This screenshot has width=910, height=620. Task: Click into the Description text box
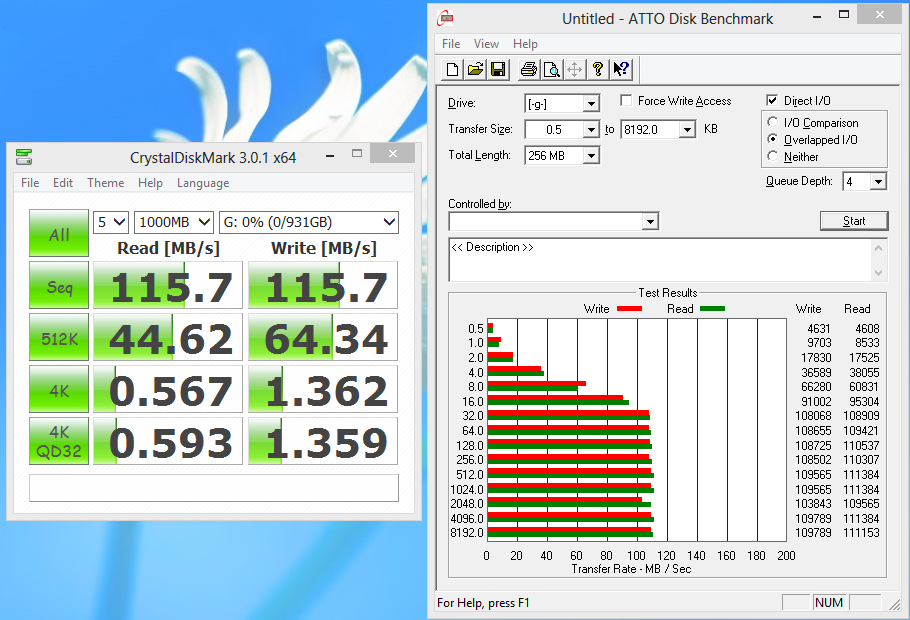(x=660, y=260)
